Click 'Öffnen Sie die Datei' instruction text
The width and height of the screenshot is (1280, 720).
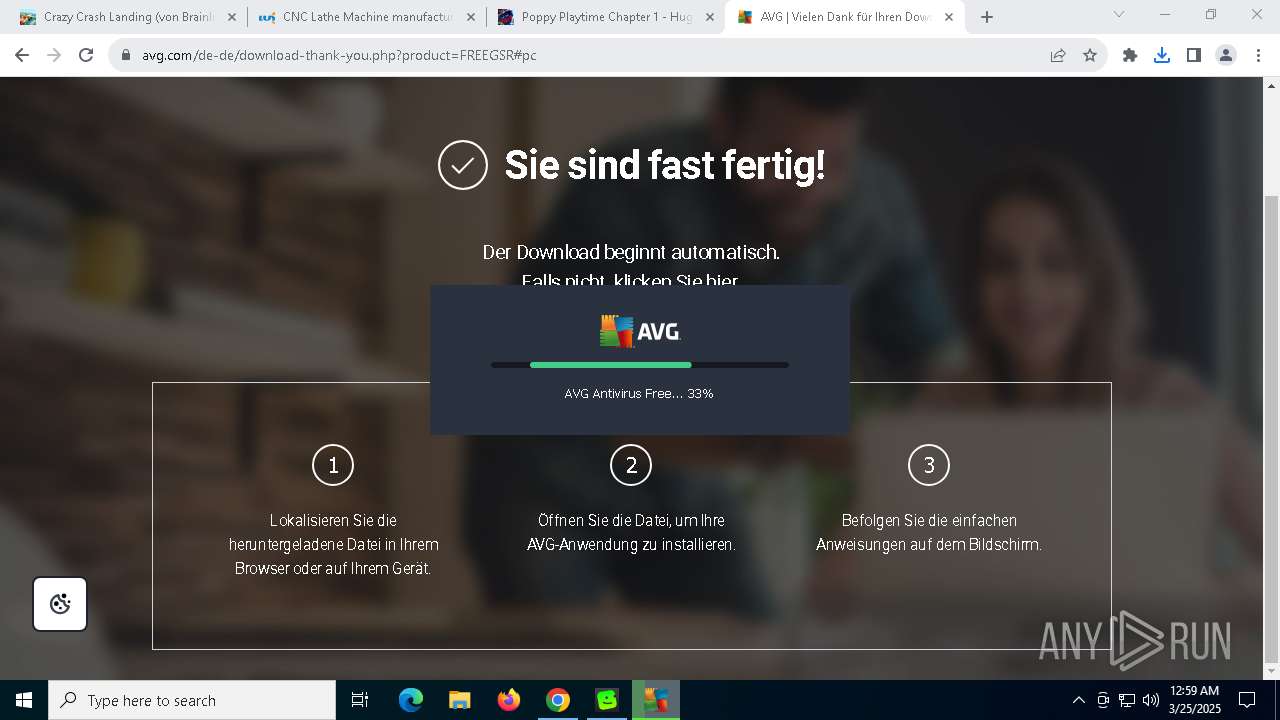pyautogui.click(x=631, y=533)
